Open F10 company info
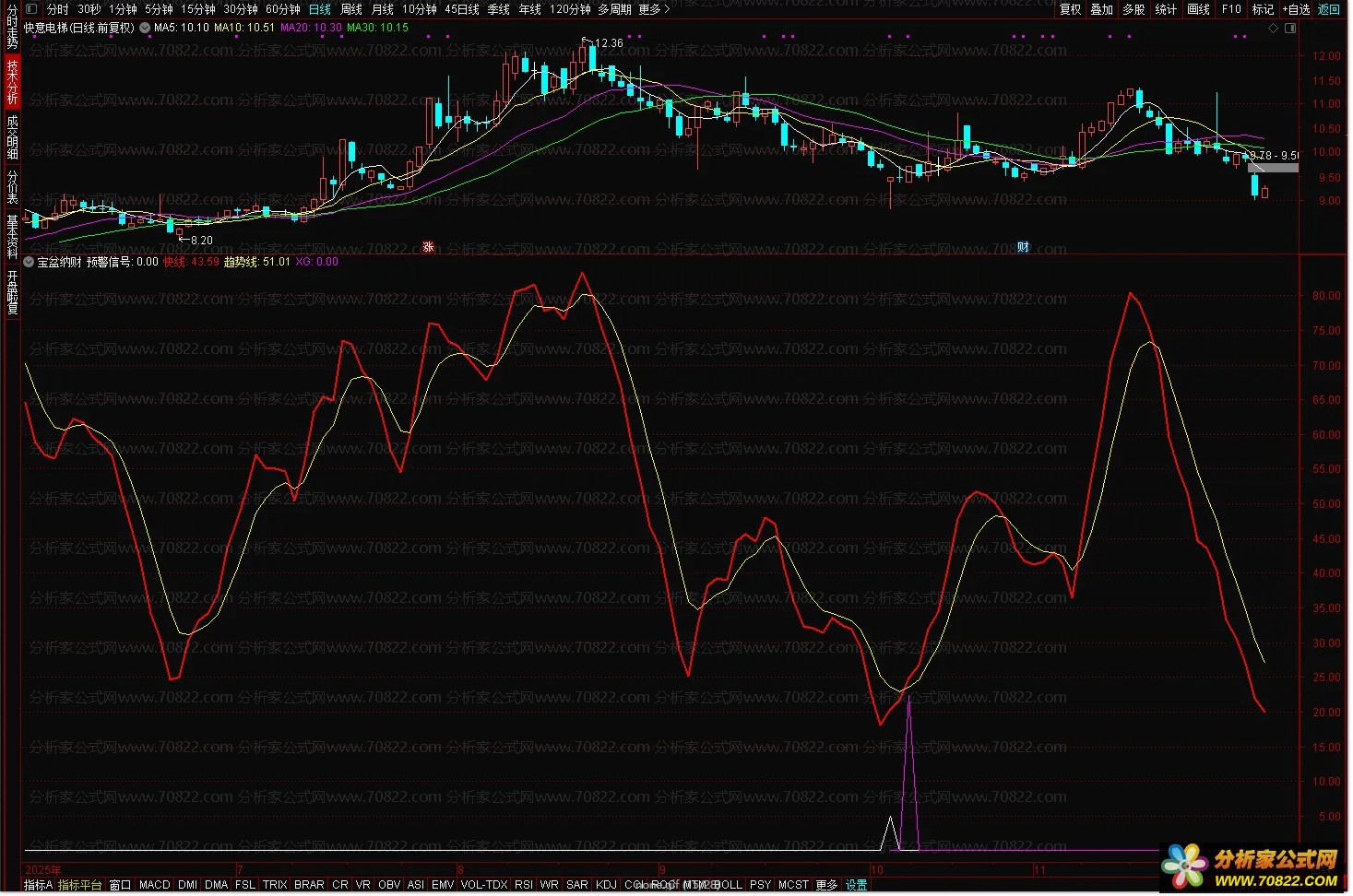Screen dimensions: 1353x896 (1232, 9)
